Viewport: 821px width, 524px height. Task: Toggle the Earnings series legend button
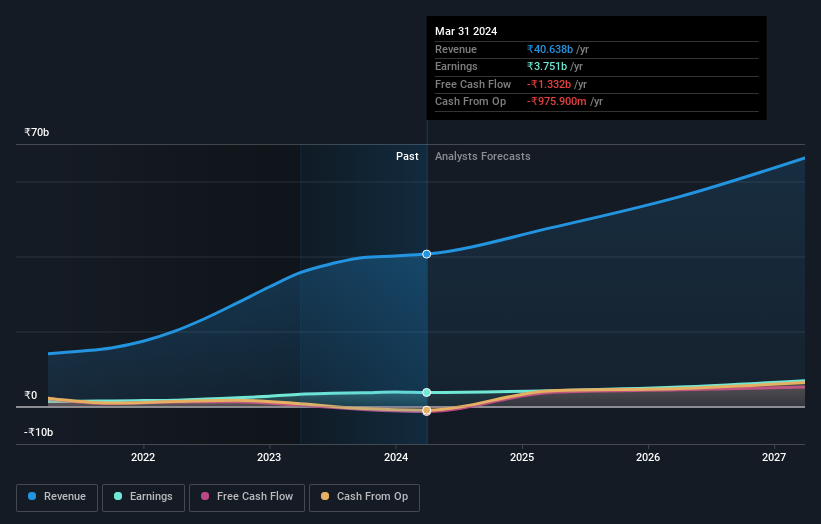pyautogui.click(x=143, y=497)
